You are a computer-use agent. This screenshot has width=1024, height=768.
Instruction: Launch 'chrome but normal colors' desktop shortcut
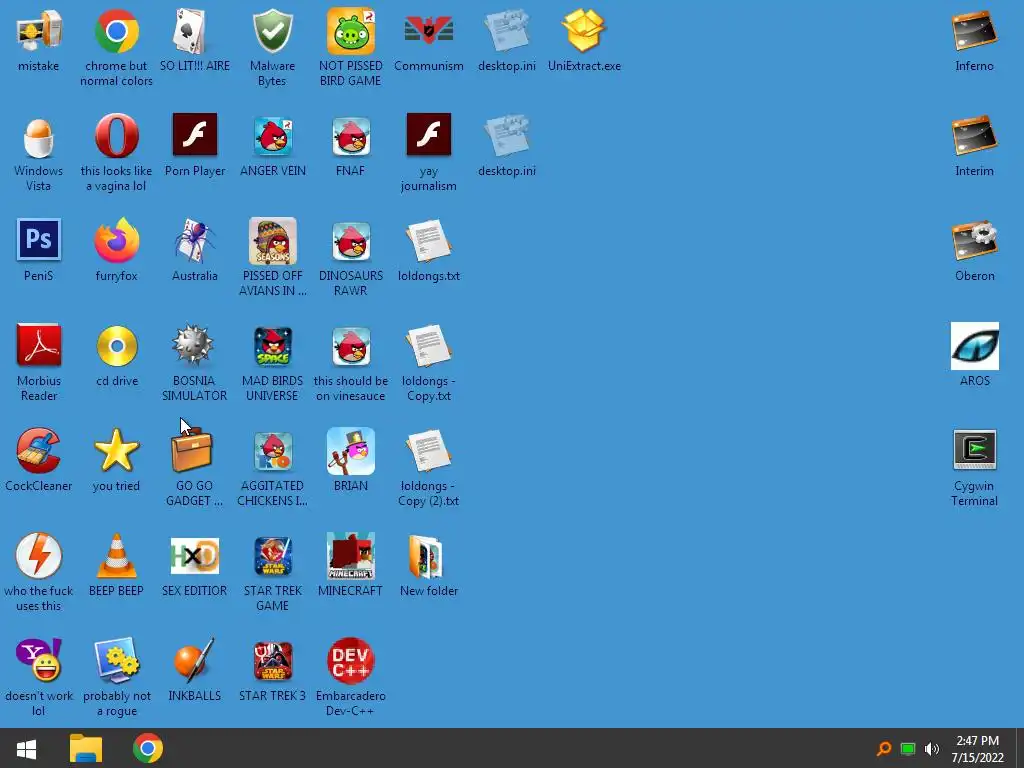pos(116,31)
